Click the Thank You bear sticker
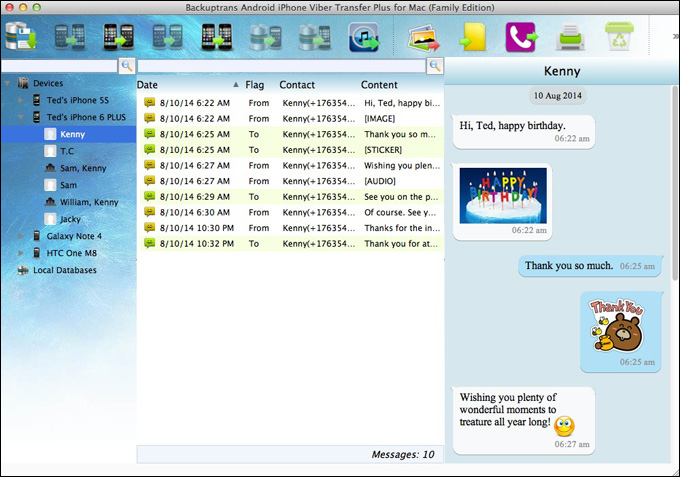 (617, 325)
